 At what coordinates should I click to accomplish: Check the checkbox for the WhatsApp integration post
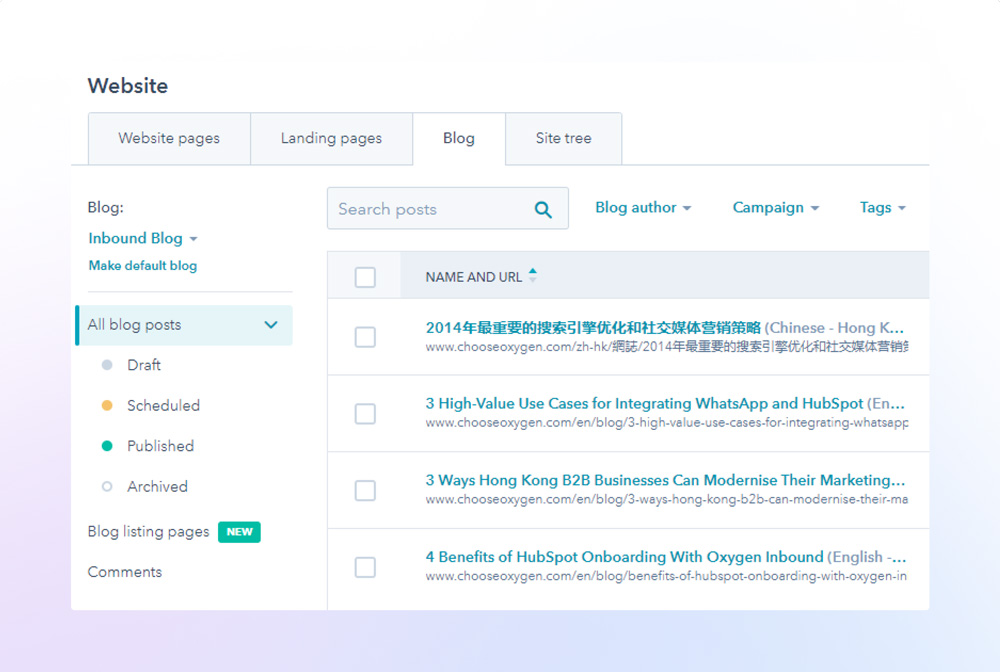point(365,413)
